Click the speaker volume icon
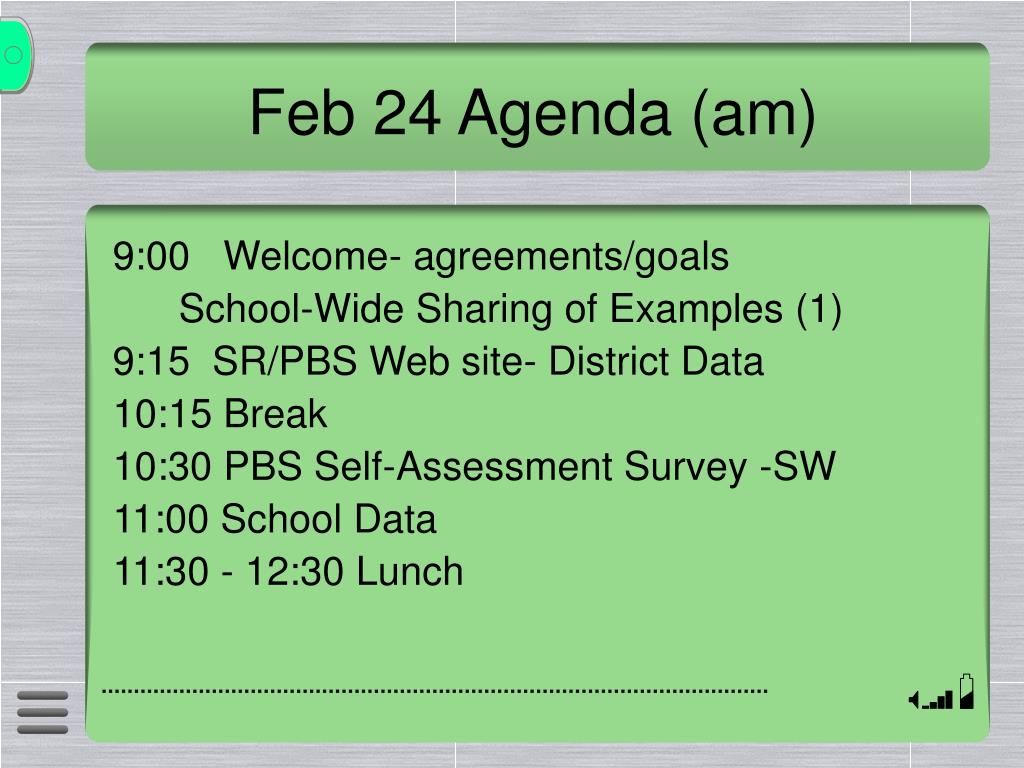The width and height of the screenshot is (1024, 768). (914, 700)
